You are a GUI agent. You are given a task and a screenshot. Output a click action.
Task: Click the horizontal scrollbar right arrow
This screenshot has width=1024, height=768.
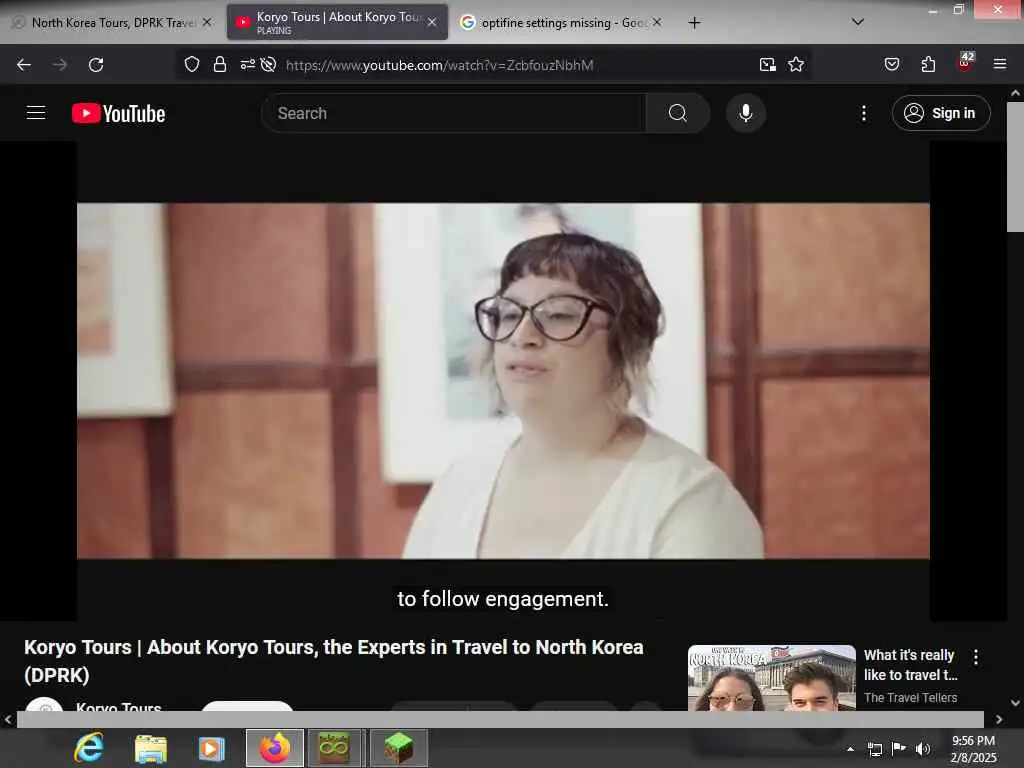tap(999, 719)
